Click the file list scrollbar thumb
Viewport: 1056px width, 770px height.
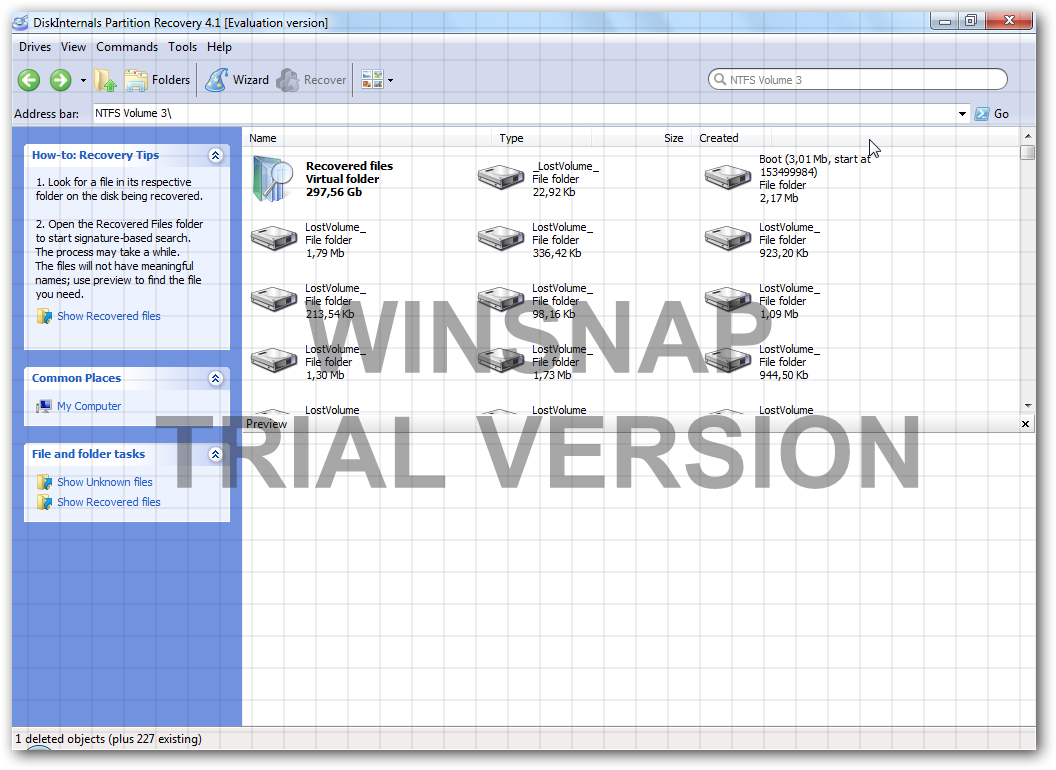[1028, 153]
